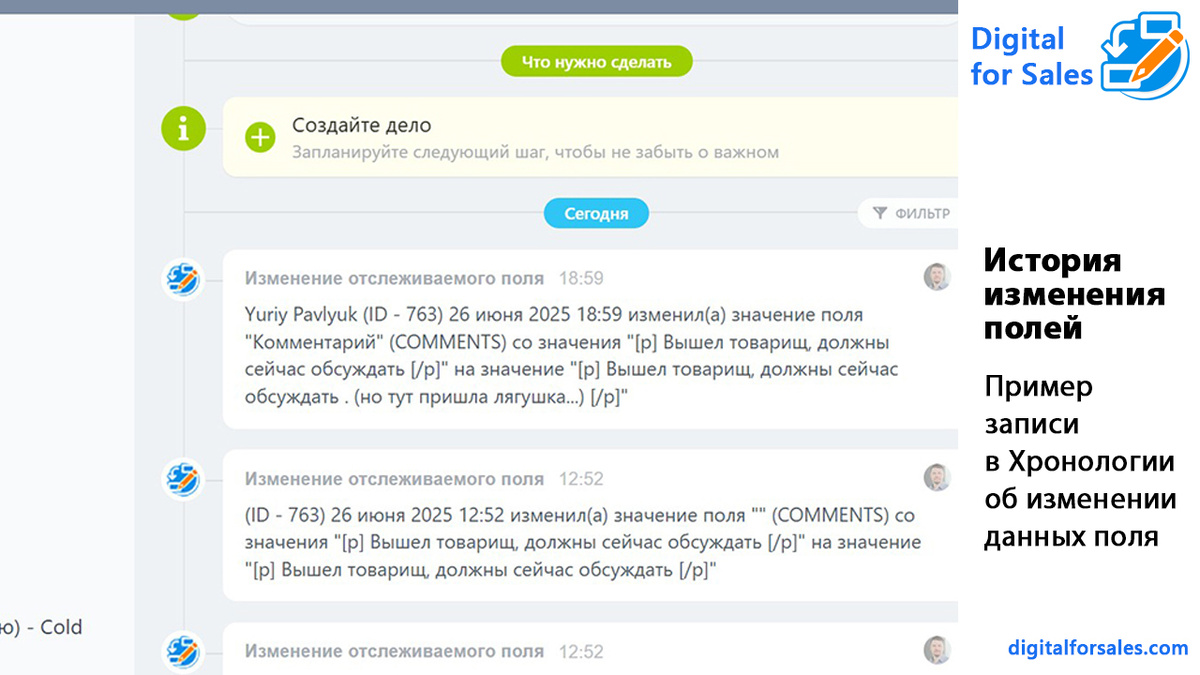Click the "Cold" stage label at bottom left

tap(62, 627)
